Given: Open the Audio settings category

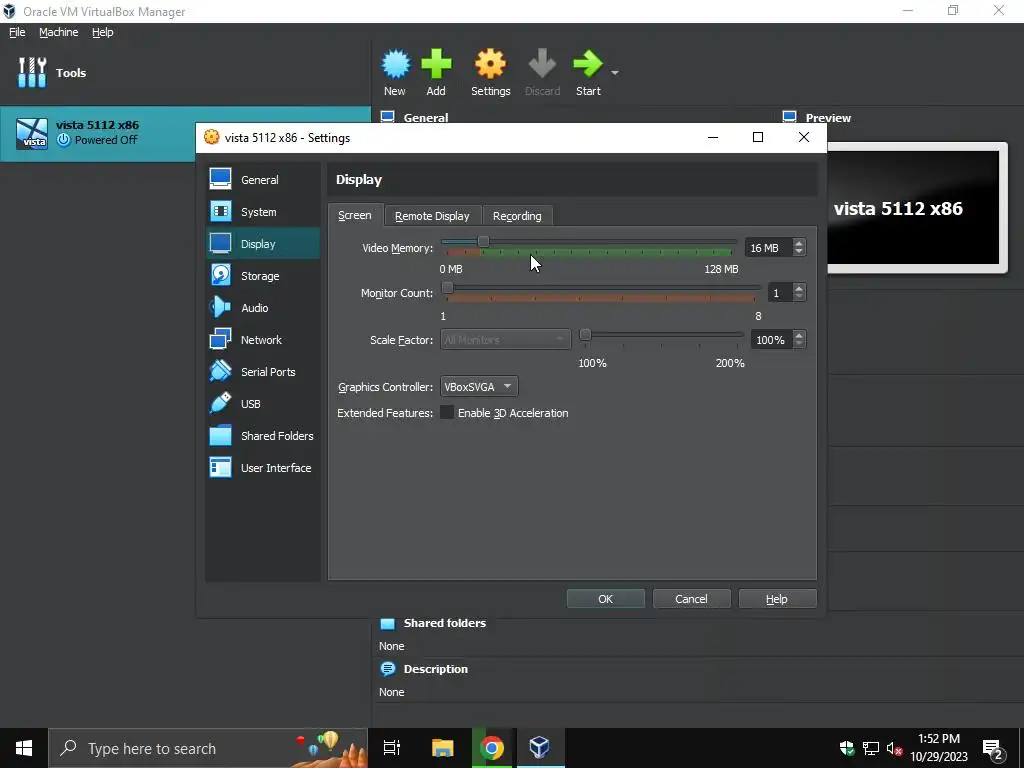Looking at the screenshot, I should pos(263,308).
